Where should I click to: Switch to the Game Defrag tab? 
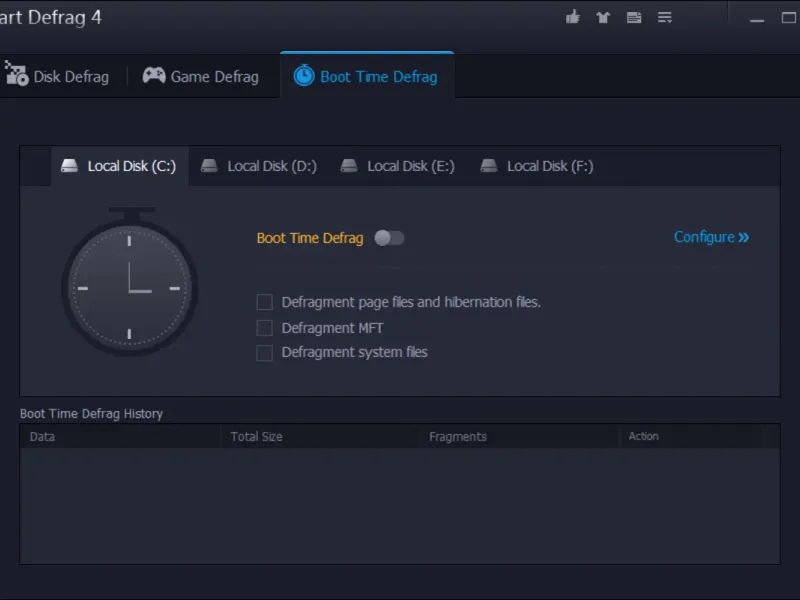(201, 77)
